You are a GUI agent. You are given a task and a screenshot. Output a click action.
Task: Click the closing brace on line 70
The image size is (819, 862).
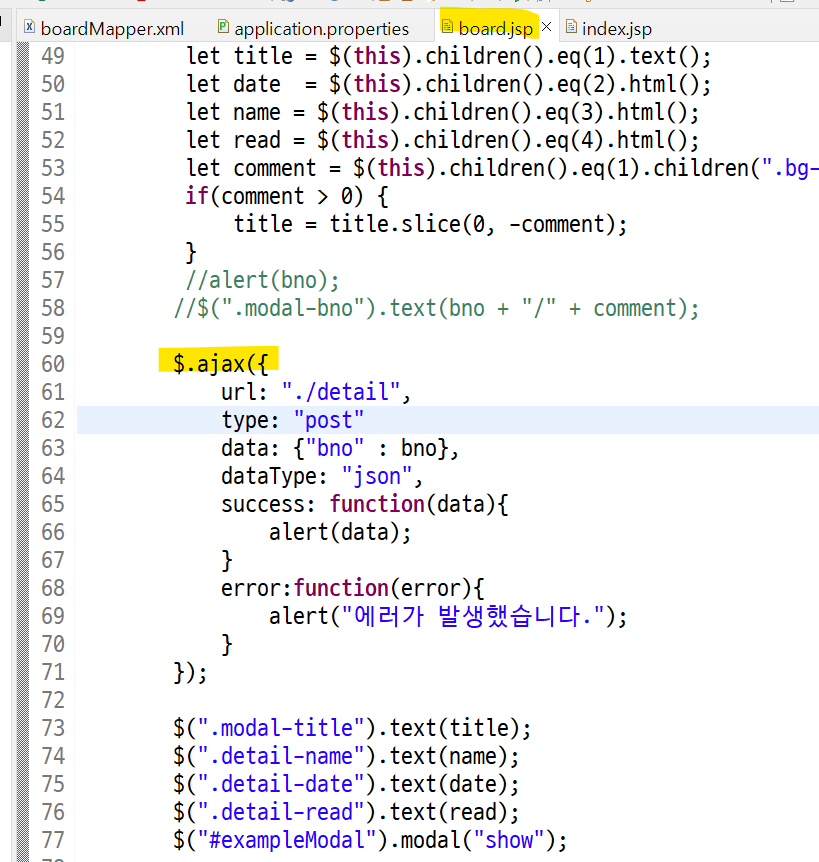click(x=226, y=644)
